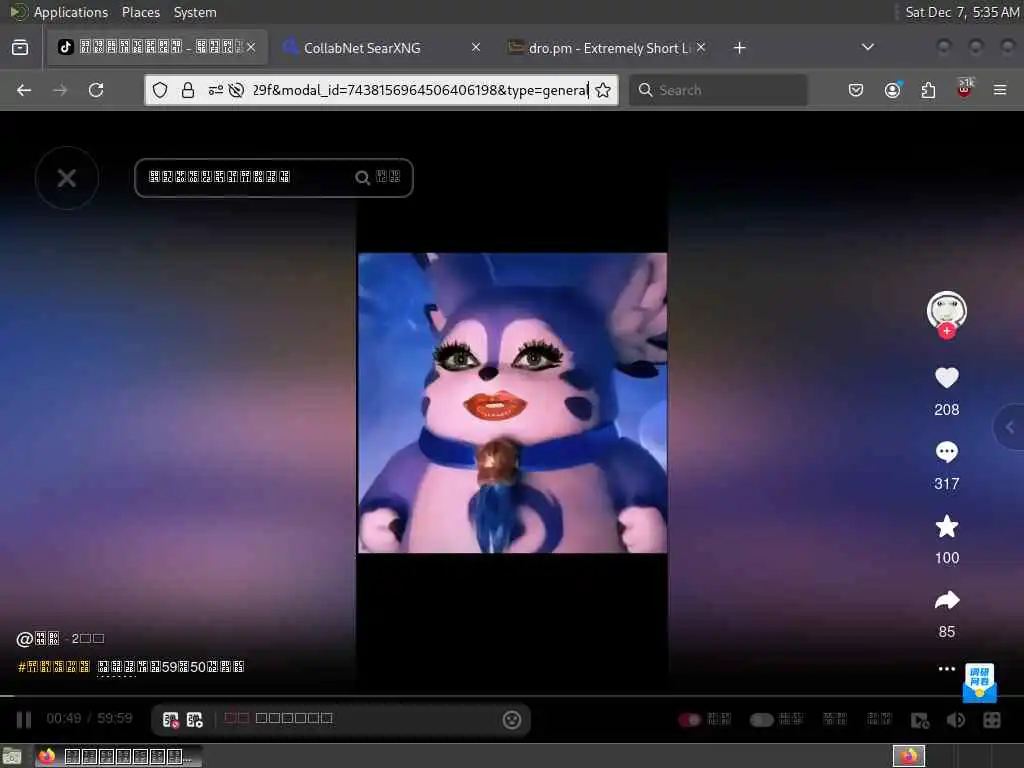Image resolution: width=1024 pixels, height=768 pixels.
Task: Pause the playing video
Action: coord(24,720)
